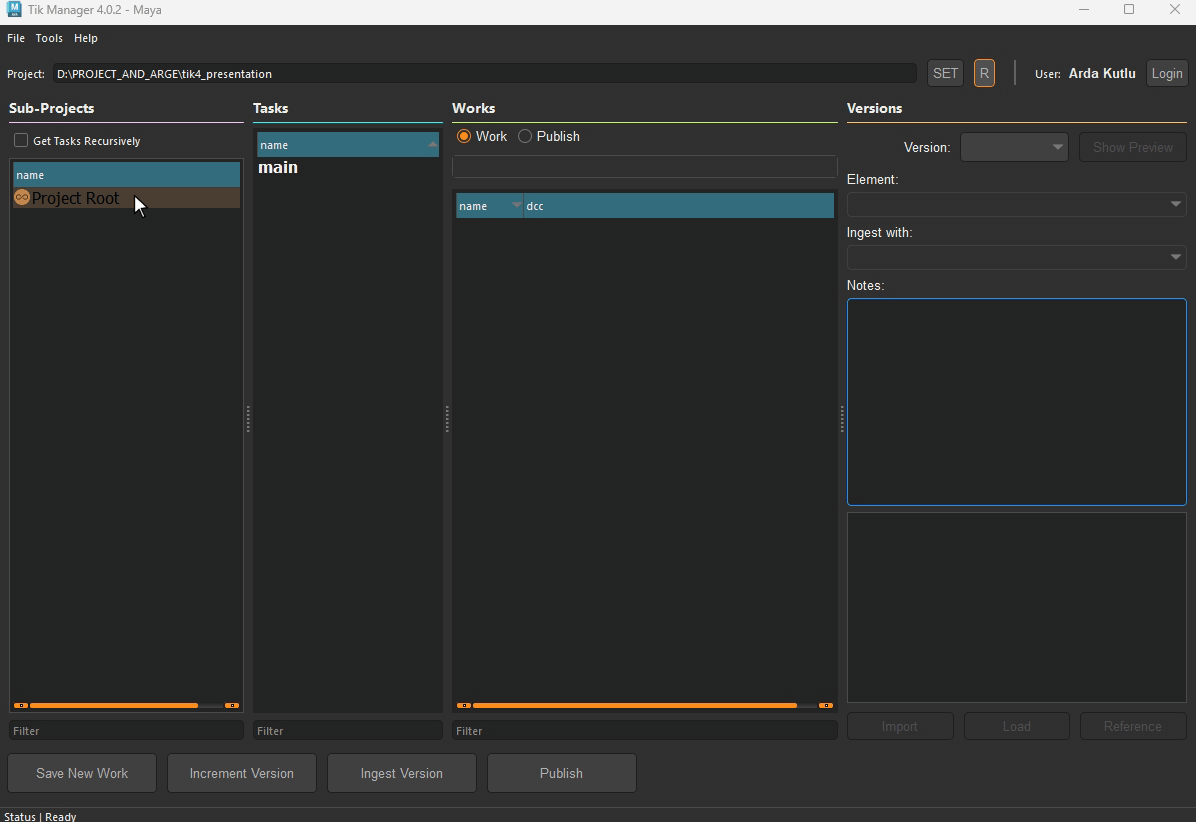
Task: Click the Sub-Projects horizontal scrollbar
Action: (x=114, y=705)
